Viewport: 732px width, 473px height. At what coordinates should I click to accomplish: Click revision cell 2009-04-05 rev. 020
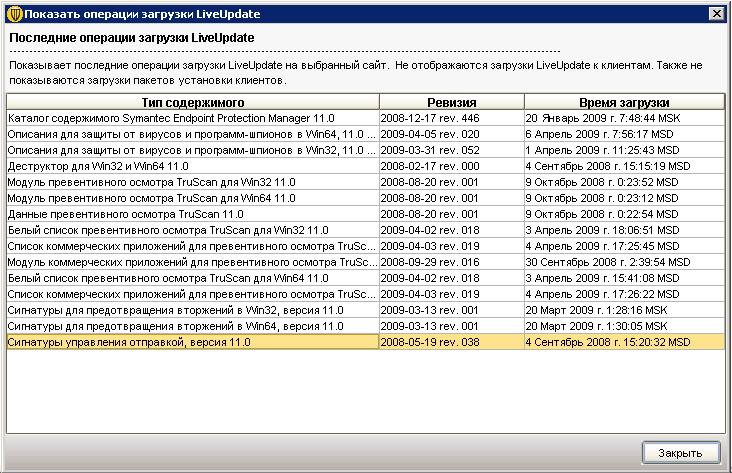(x=452, y=134)
